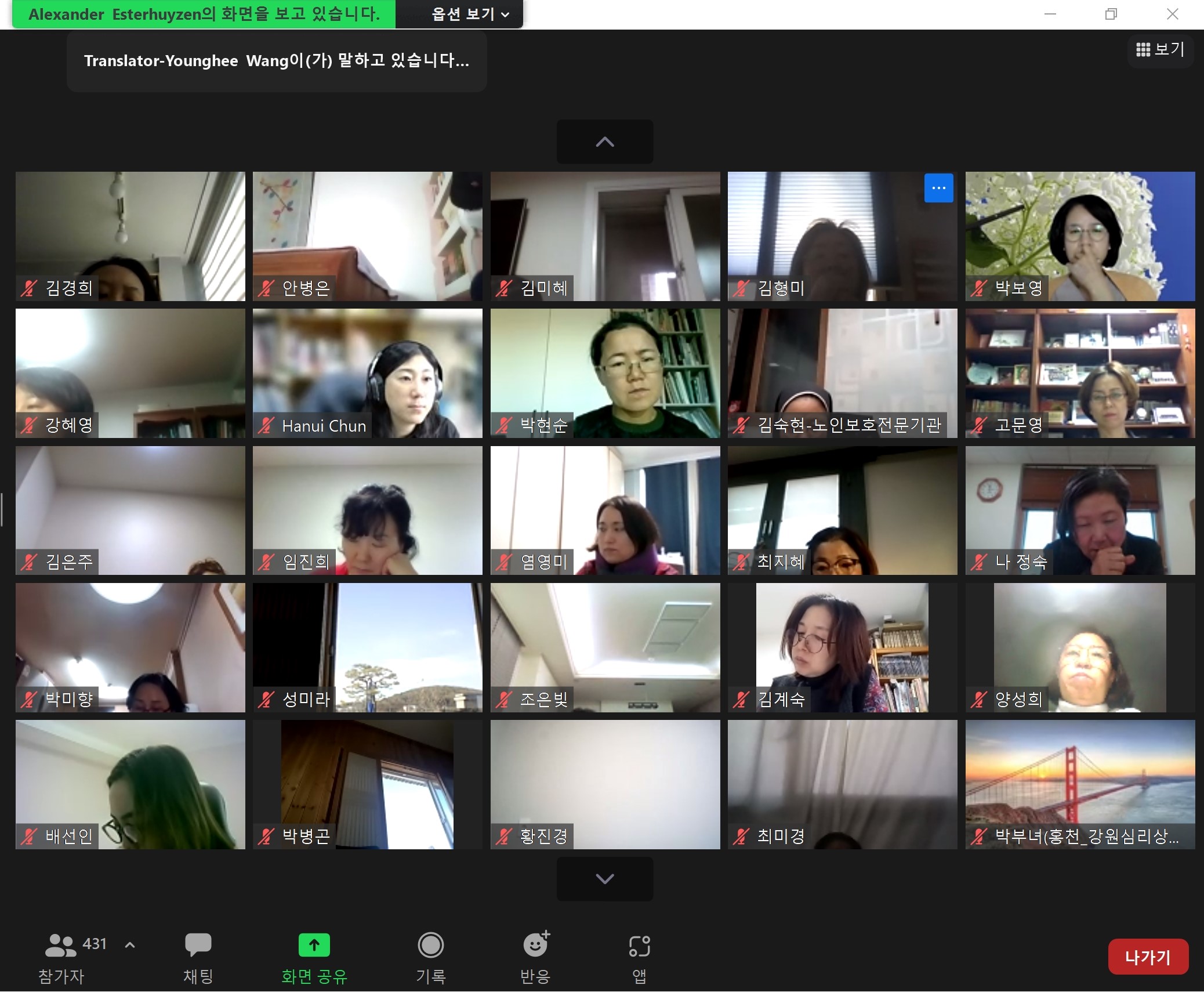
Task: Open the reactions (반응) smiley icon
Action: (x=536, y=944)
